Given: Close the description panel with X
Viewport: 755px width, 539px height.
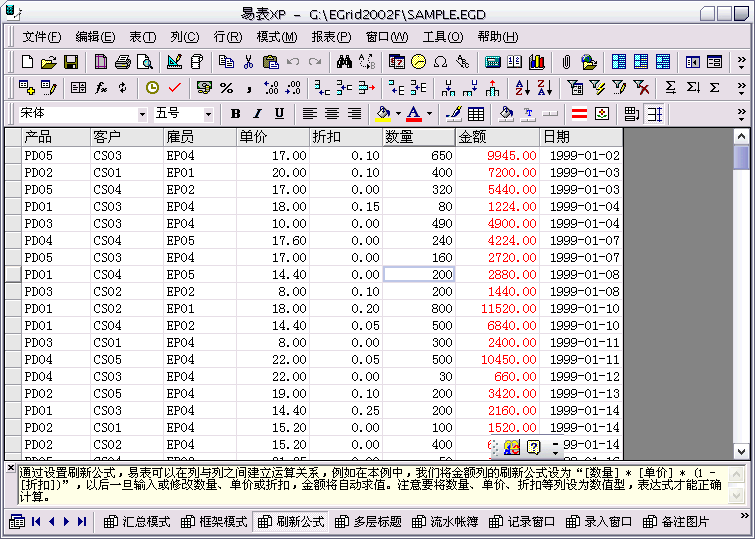Looking at the screenshot, I should pyautogui.click(x=10, y=467).
